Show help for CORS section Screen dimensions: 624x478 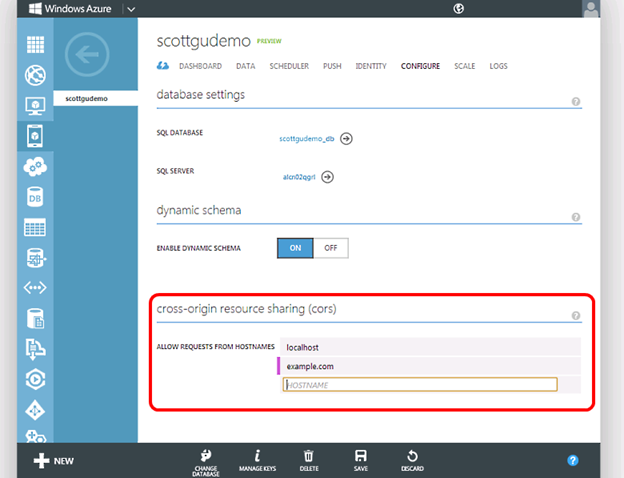point(575,315)
